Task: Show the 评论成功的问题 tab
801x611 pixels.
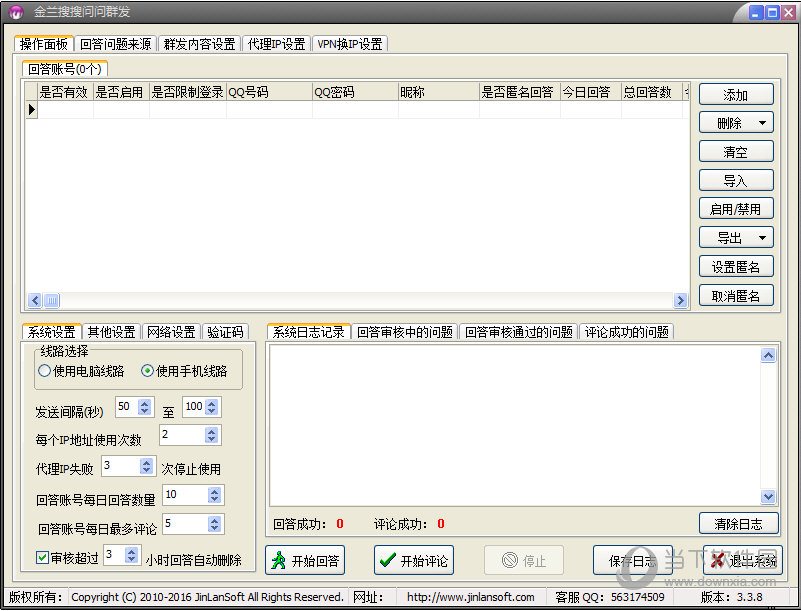Action: pyautogui.click(x=627, y=332)
